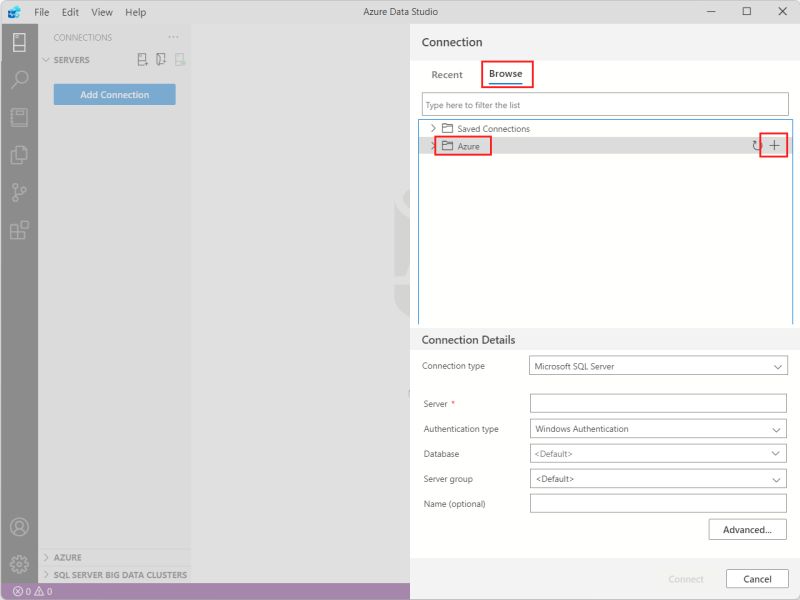Open the Source Control view
The image size is (800, 600).
pos(18,188)
